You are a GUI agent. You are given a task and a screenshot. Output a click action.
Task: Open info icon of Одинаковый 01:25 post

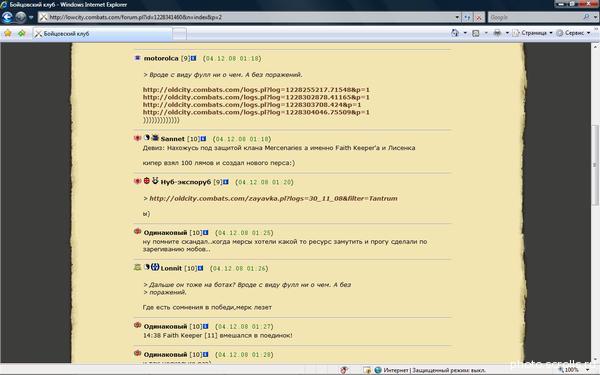pos(205,233)
